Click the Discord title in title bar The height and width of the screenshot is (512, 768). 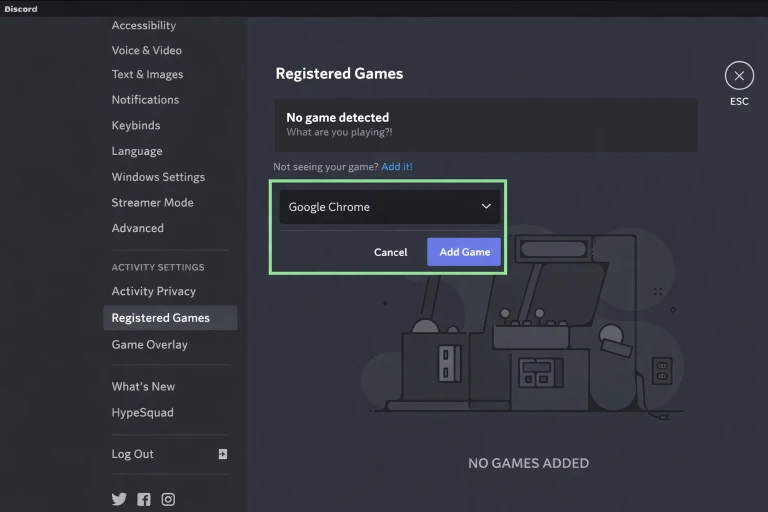[21, 9]
